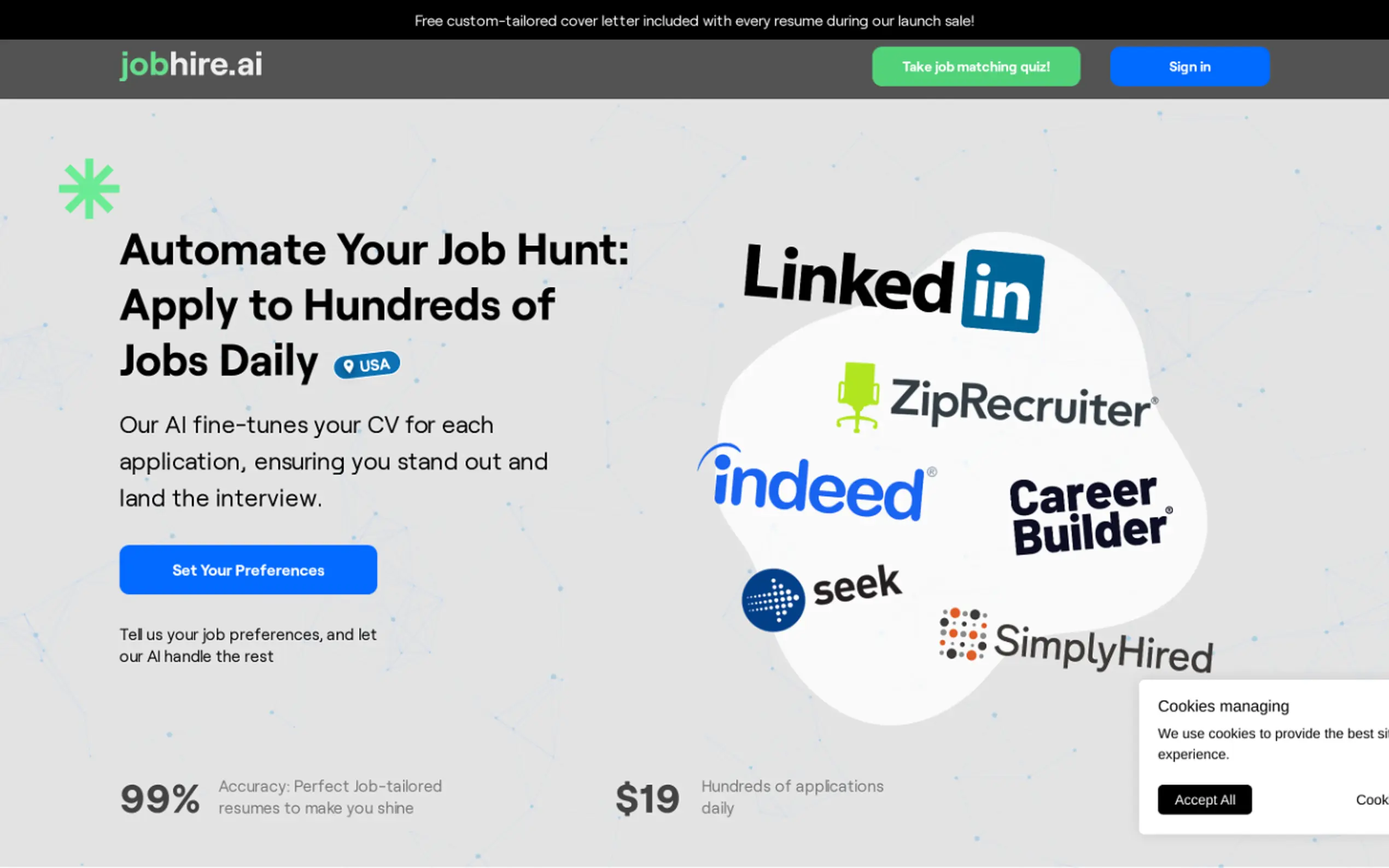Open the Sign in button

click(x=1189, y=67)
